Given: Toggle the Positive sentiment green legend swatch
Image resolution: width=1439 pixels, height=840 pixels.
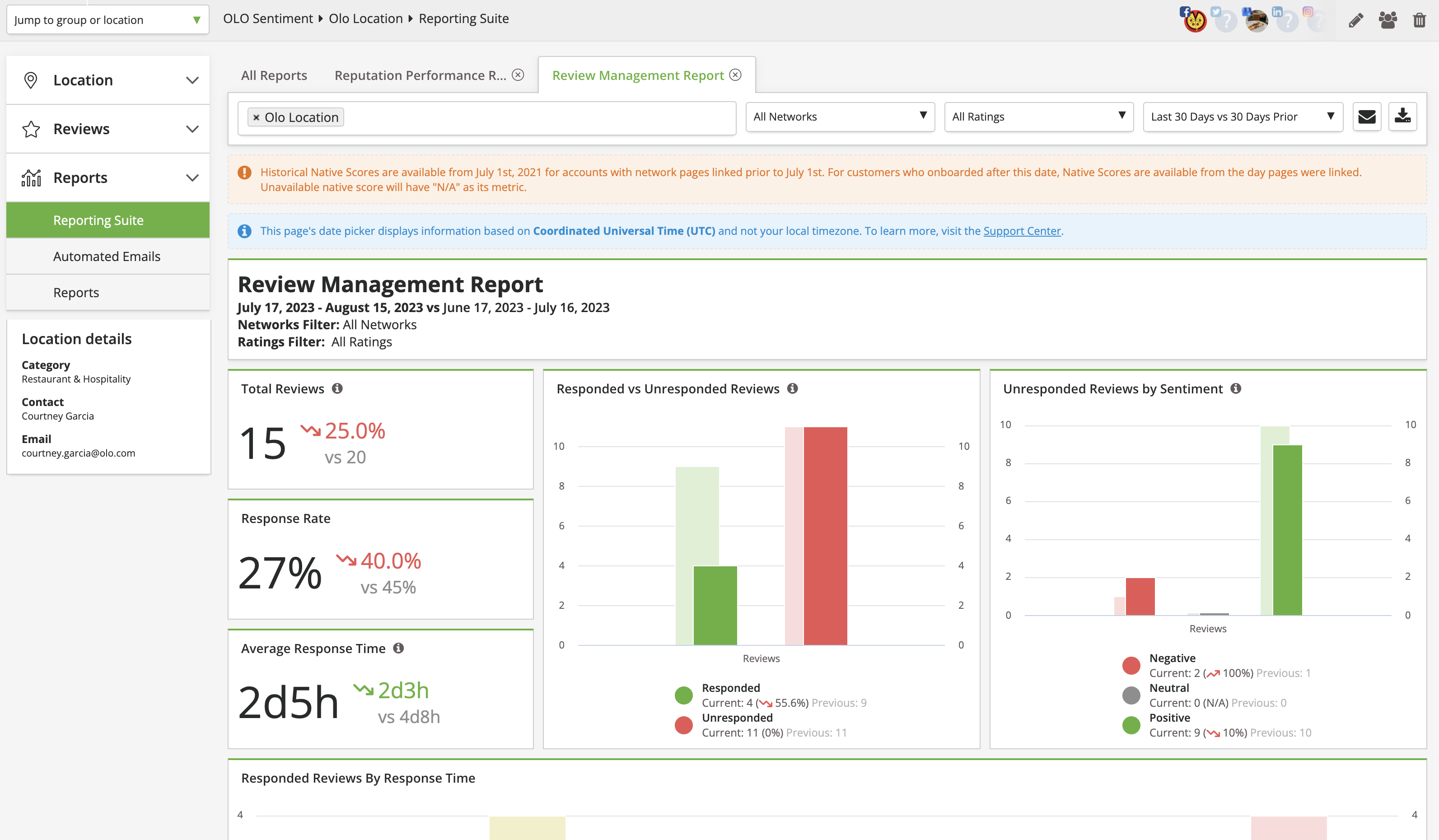Looking at the screenshot, I should coord(1131,725).
